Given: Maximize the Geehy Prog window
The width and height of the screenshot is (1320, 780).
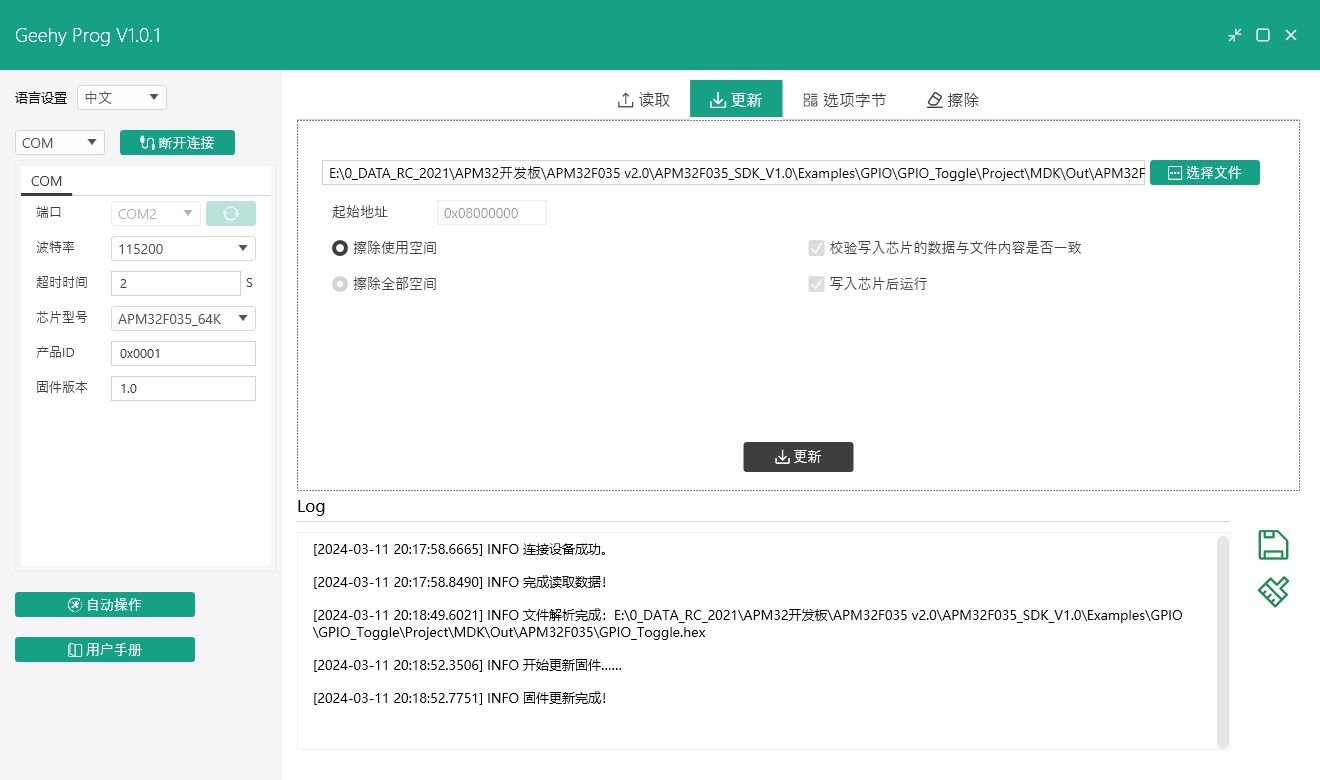Looking at the screenshot, I should coord(1263,35).
